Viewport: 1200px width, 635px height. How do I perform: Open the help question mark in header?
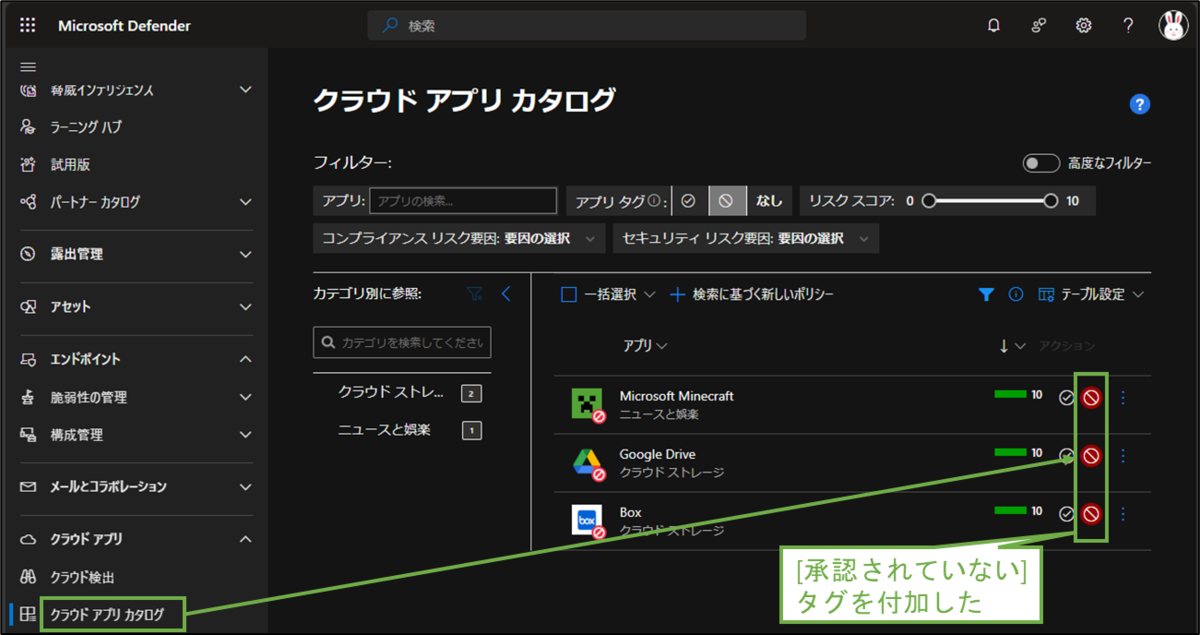point(1128,26)
